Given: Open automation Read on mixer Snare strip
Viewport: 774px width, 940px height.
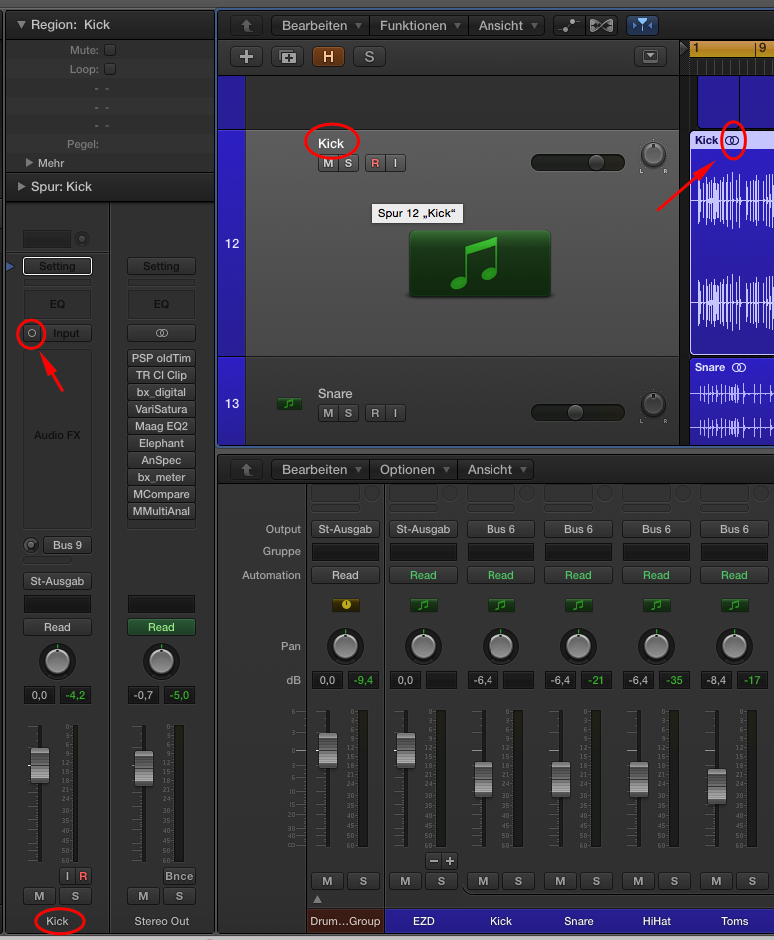Looking at the screenshot, I should (x=578, y=575).
